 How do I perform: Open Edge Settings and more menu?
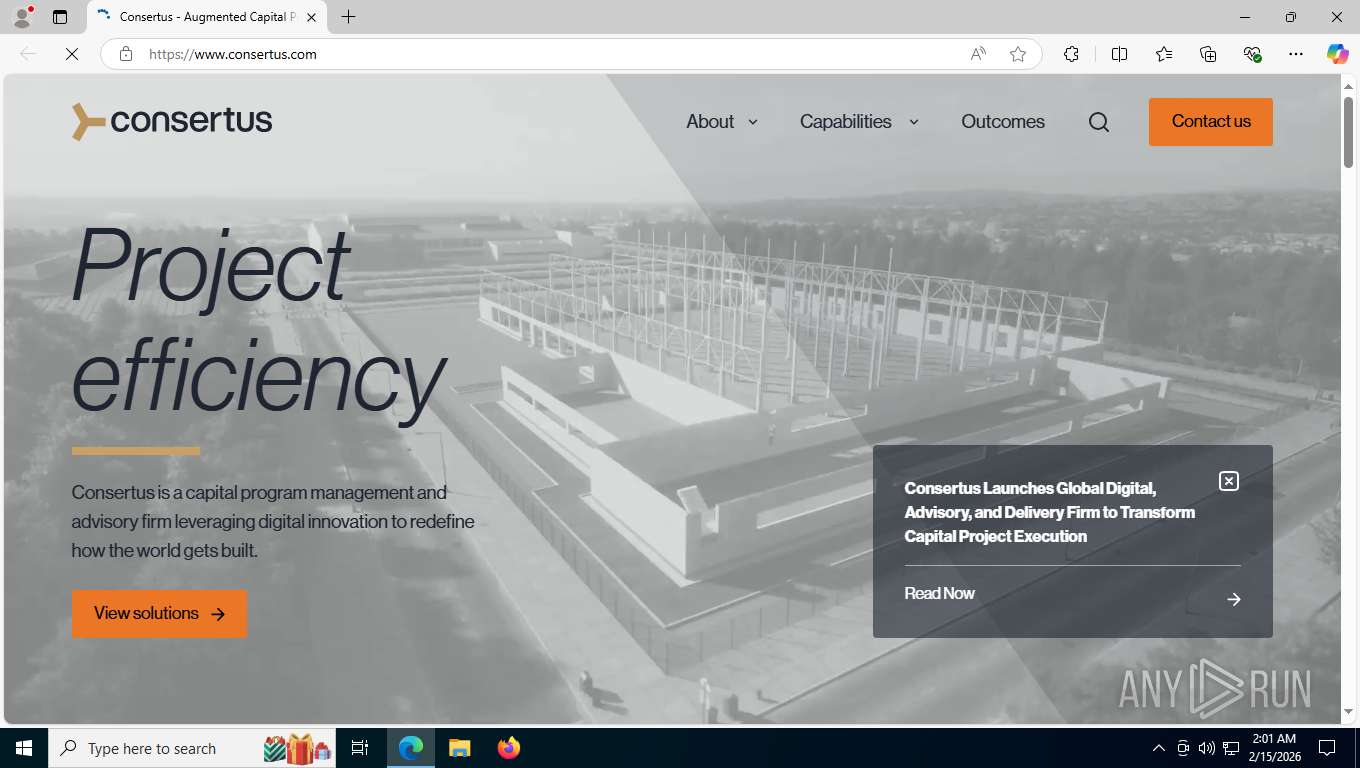click(x=1296, y=54)
